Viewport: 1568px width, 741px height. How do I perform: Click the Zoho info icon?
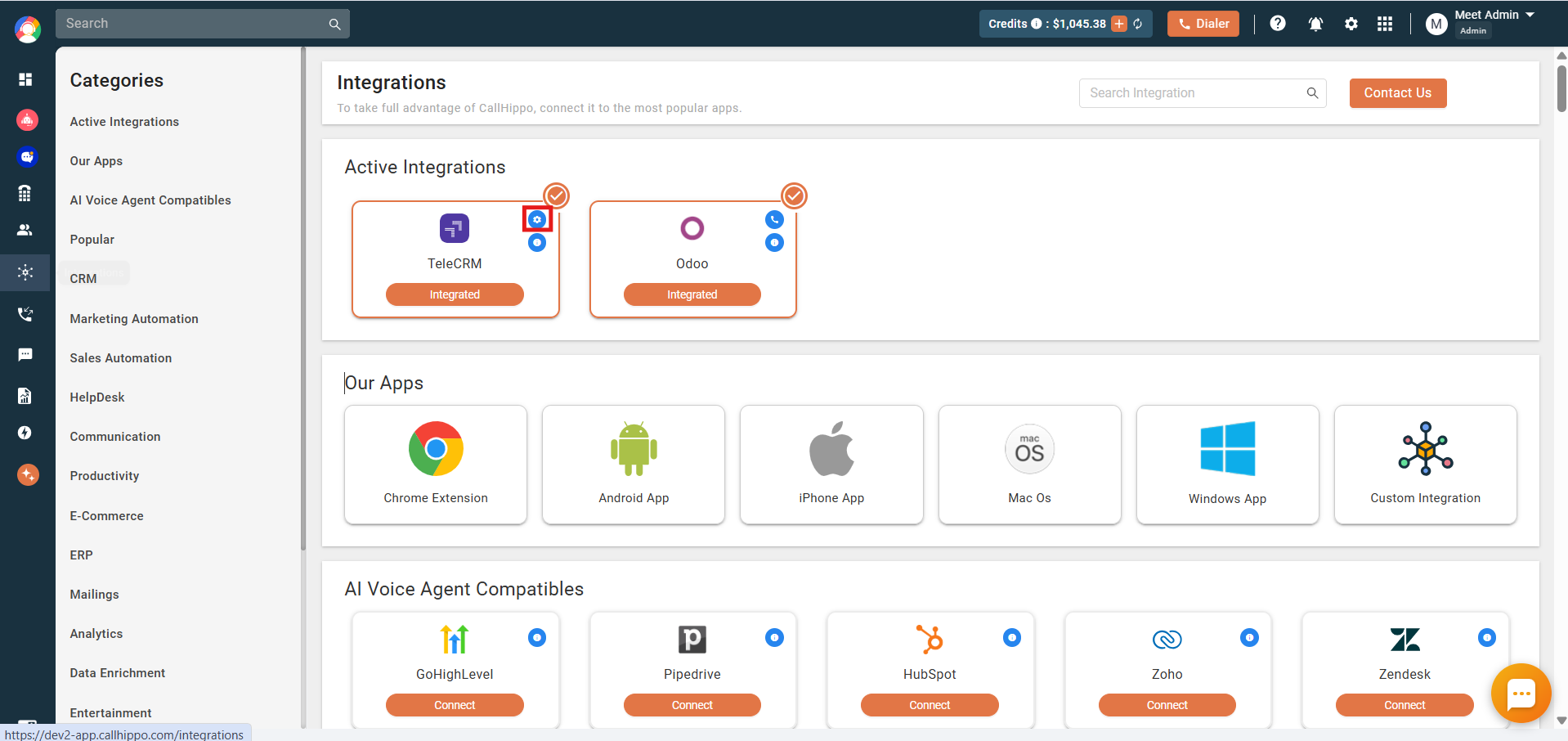click(x=1249, y=638)
